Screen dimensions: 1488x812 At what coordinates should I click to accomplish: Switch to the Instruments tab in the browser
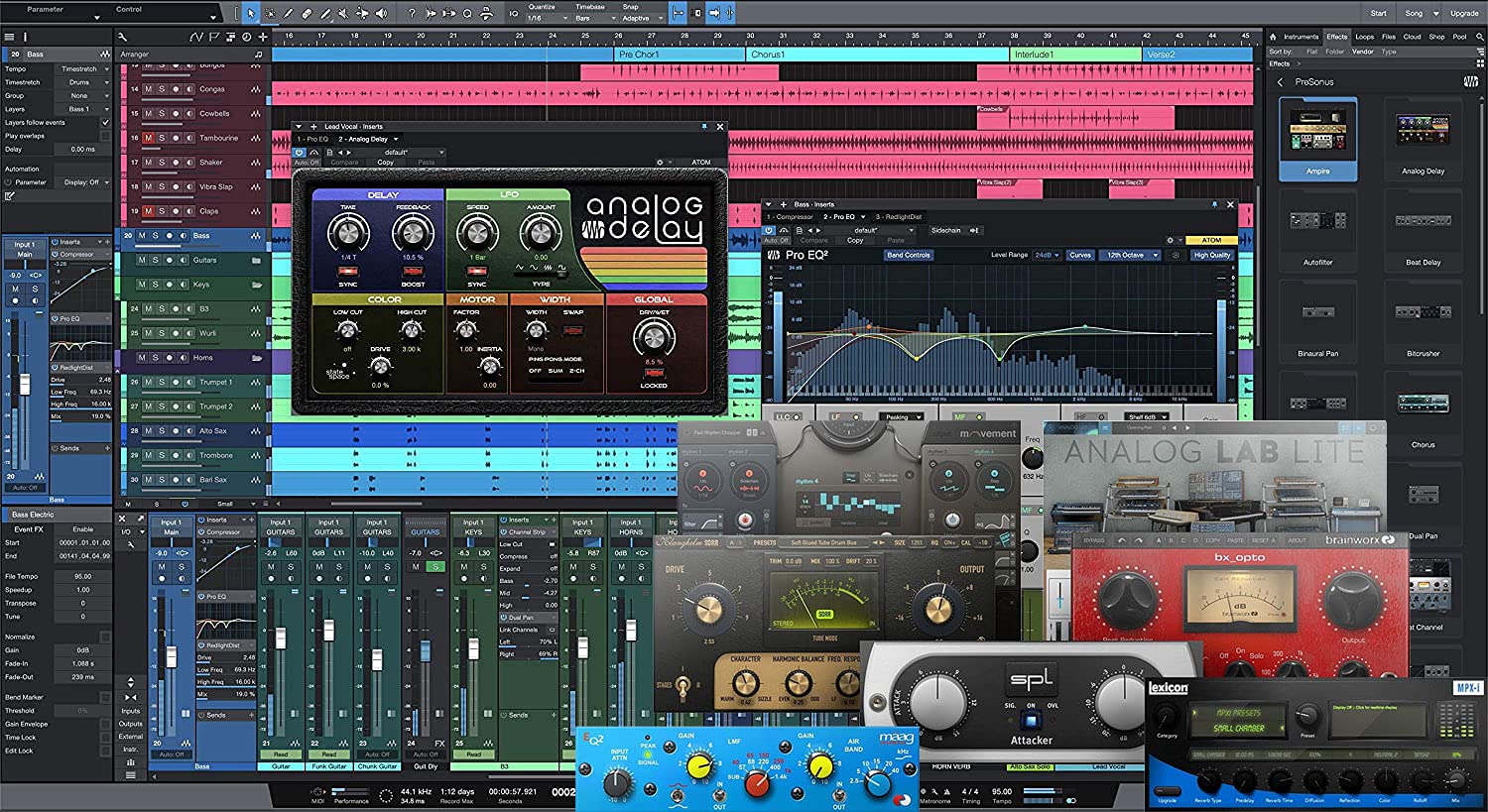(x=1302, y=37)
